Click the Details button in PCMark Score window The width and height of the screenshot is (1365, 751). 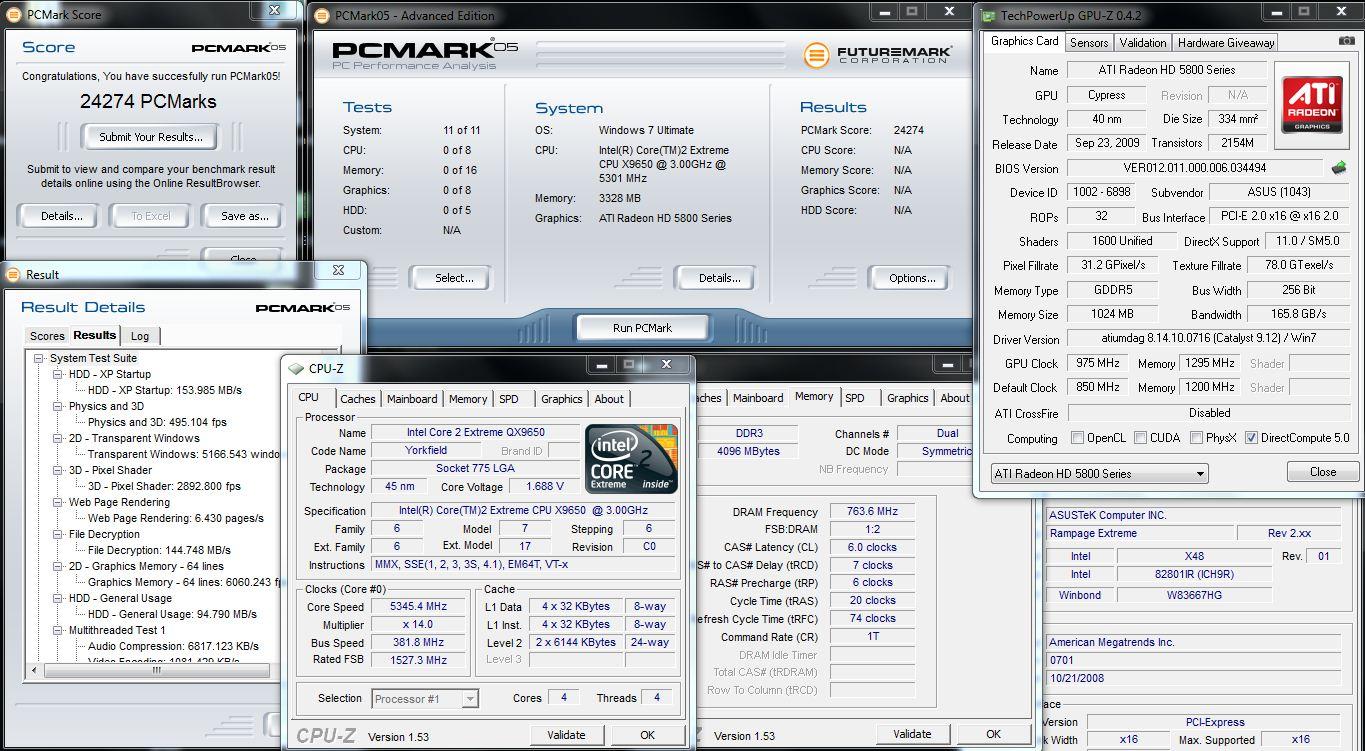pyautogui.click(x=61, y=216)
